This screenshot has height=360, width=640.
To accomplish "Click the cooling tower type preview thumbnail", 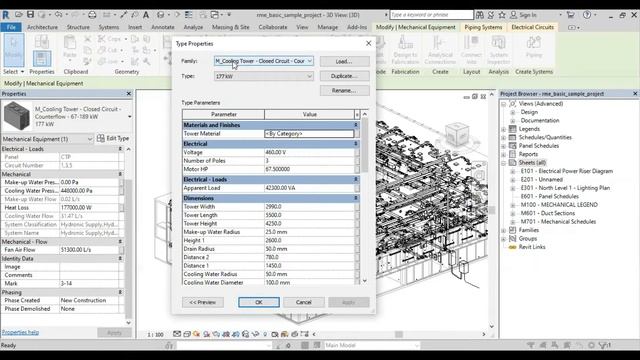I will (16, 116).
